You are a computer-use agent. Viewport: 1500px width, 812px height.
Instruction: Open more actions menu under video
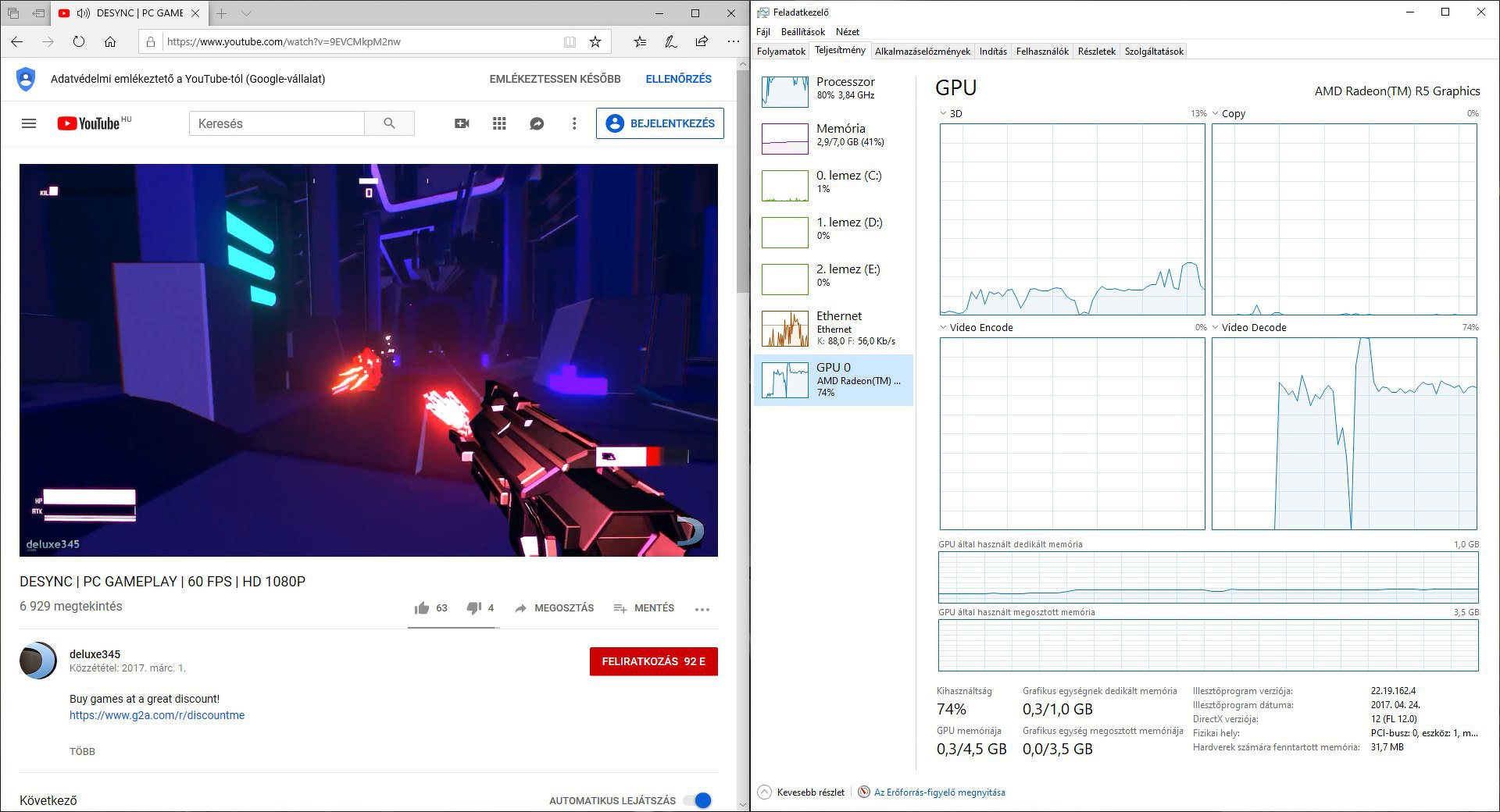702,609
